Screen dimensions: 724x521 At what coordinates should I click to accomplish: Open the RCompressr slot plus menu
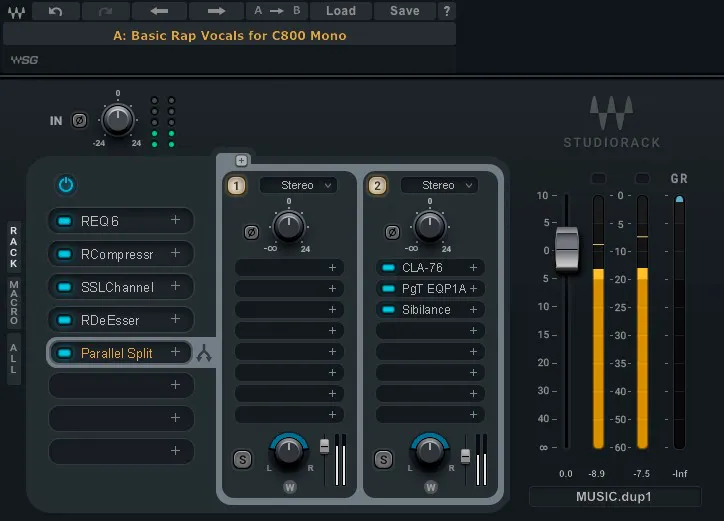pos(175,253)
